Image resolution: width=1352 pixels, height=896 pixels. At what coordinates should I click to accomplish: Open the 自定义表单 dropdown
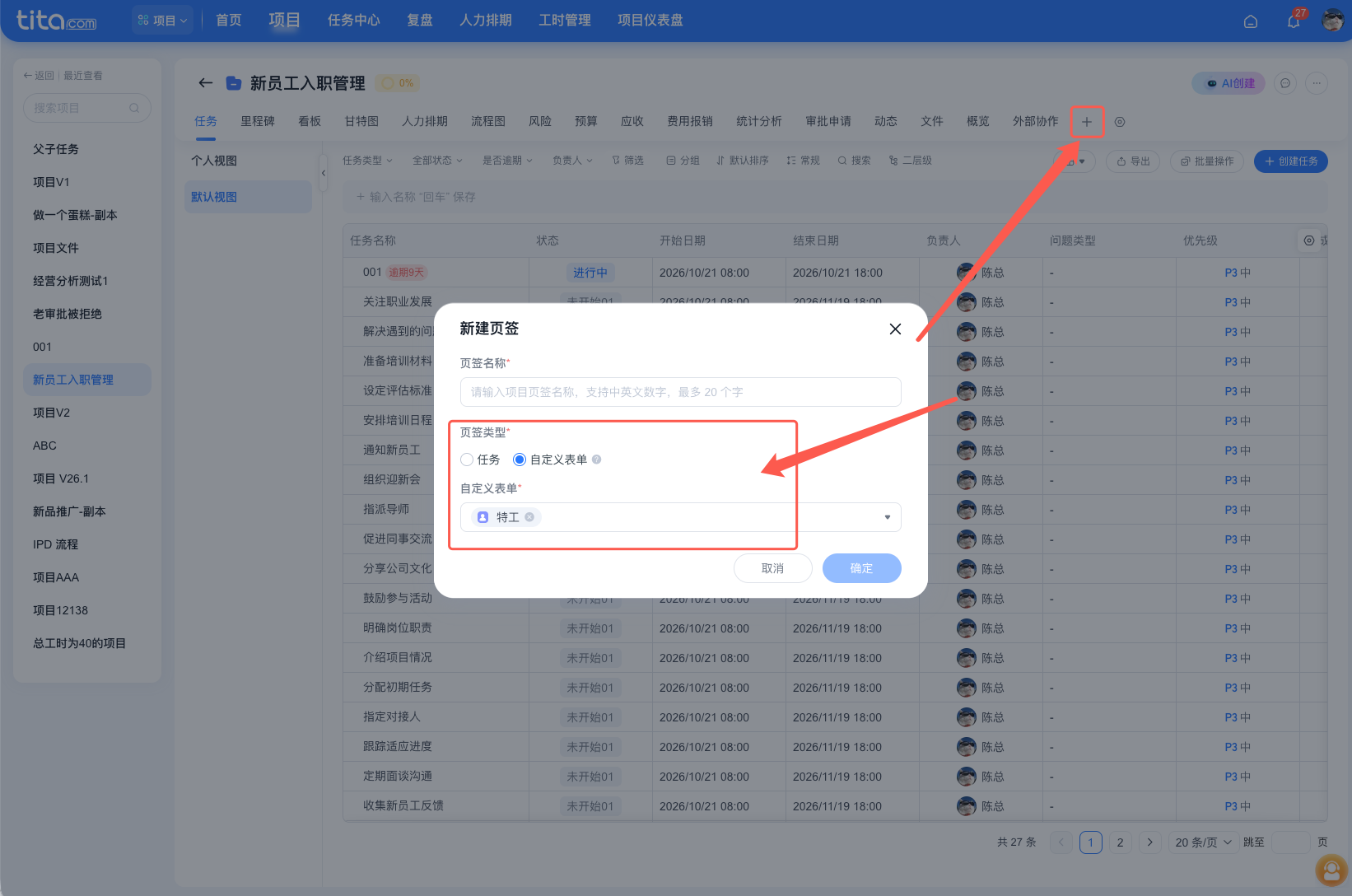click(680, 517)
